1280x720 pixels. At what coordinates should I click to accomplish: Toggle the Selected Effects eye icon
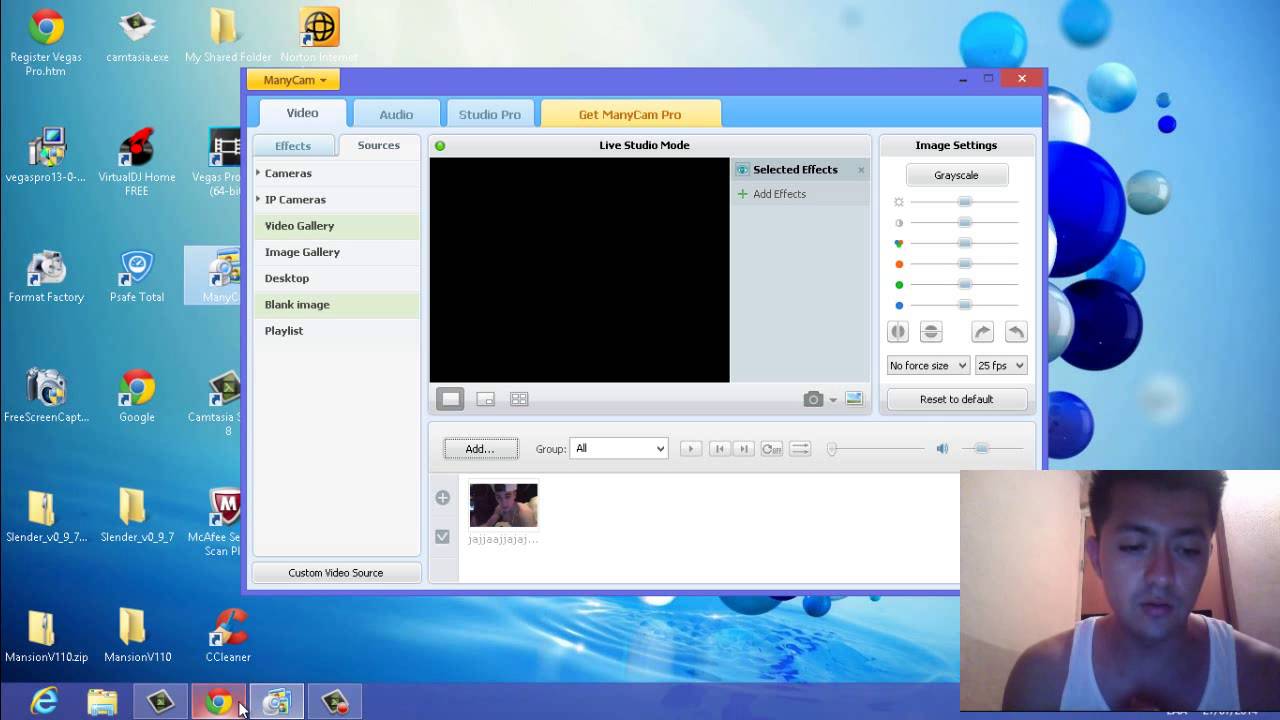pyautogui.click(x=742, y=170)
